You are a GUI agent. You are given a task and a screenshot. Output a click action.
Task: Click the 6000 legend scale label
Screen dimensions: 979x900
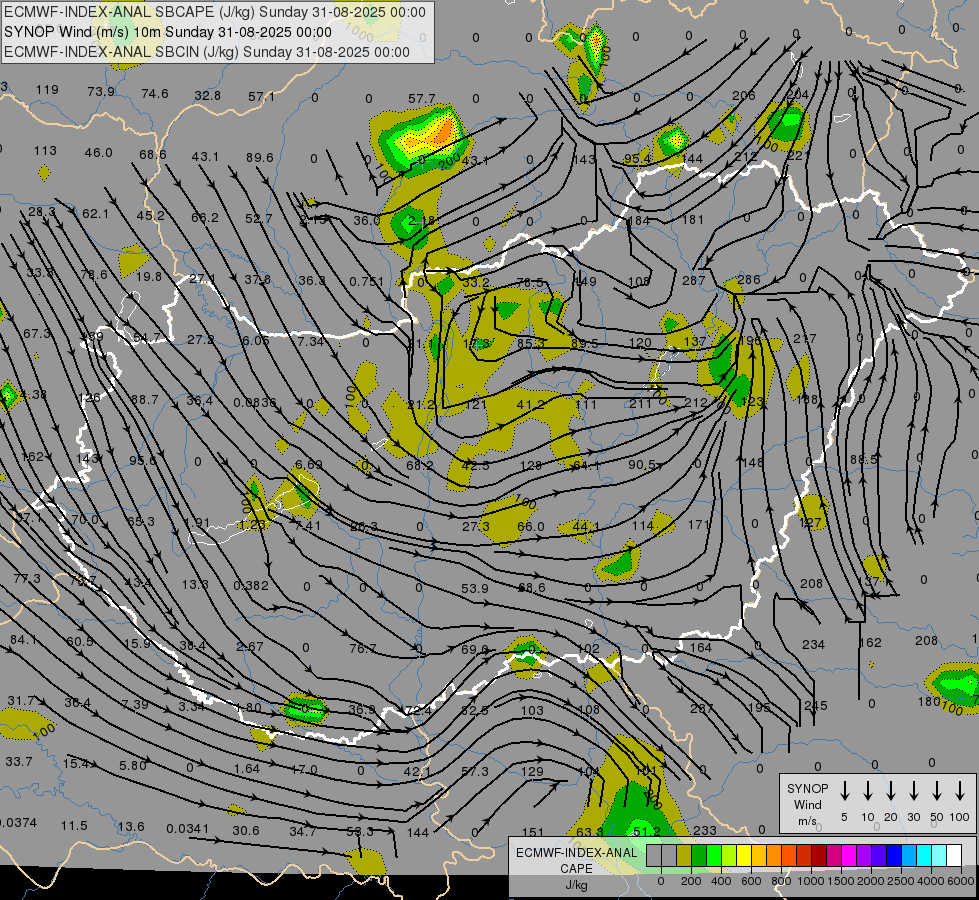960,881
